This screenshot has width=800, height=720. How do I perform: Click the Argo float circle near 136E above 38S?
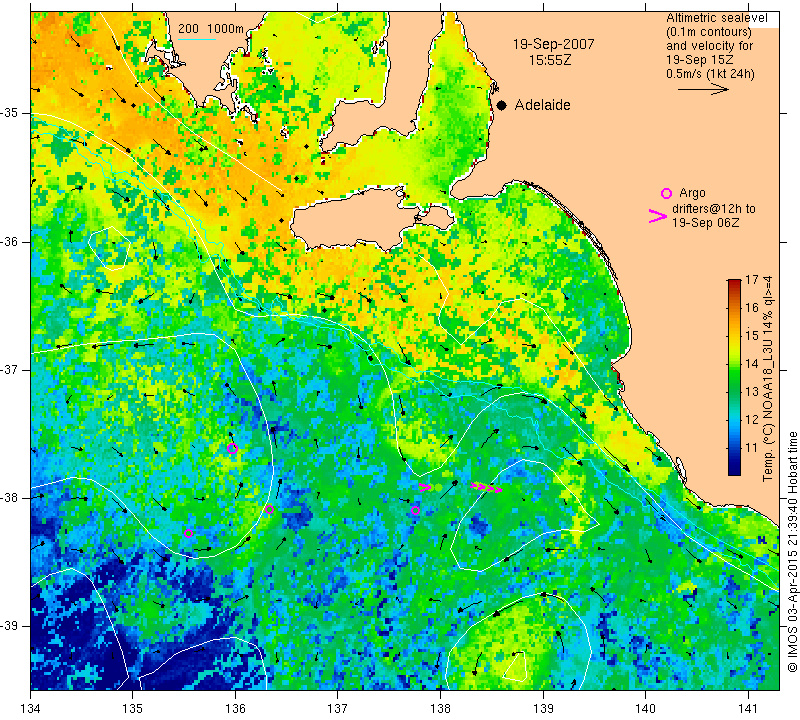232,449
